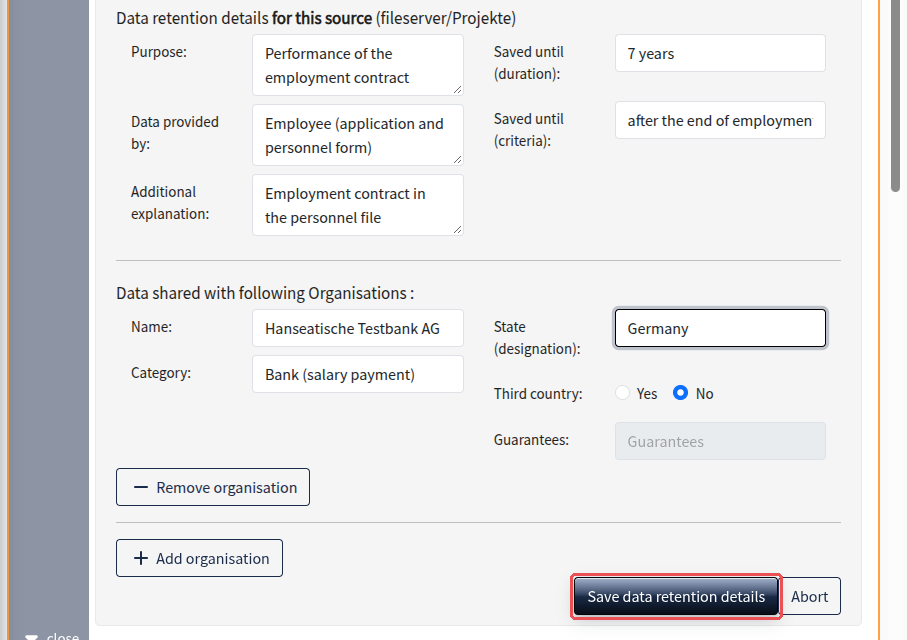The image size is (907, 640).
Task: Select Yes for Third country
Action: pyautogui.click(x=622, y=392)
